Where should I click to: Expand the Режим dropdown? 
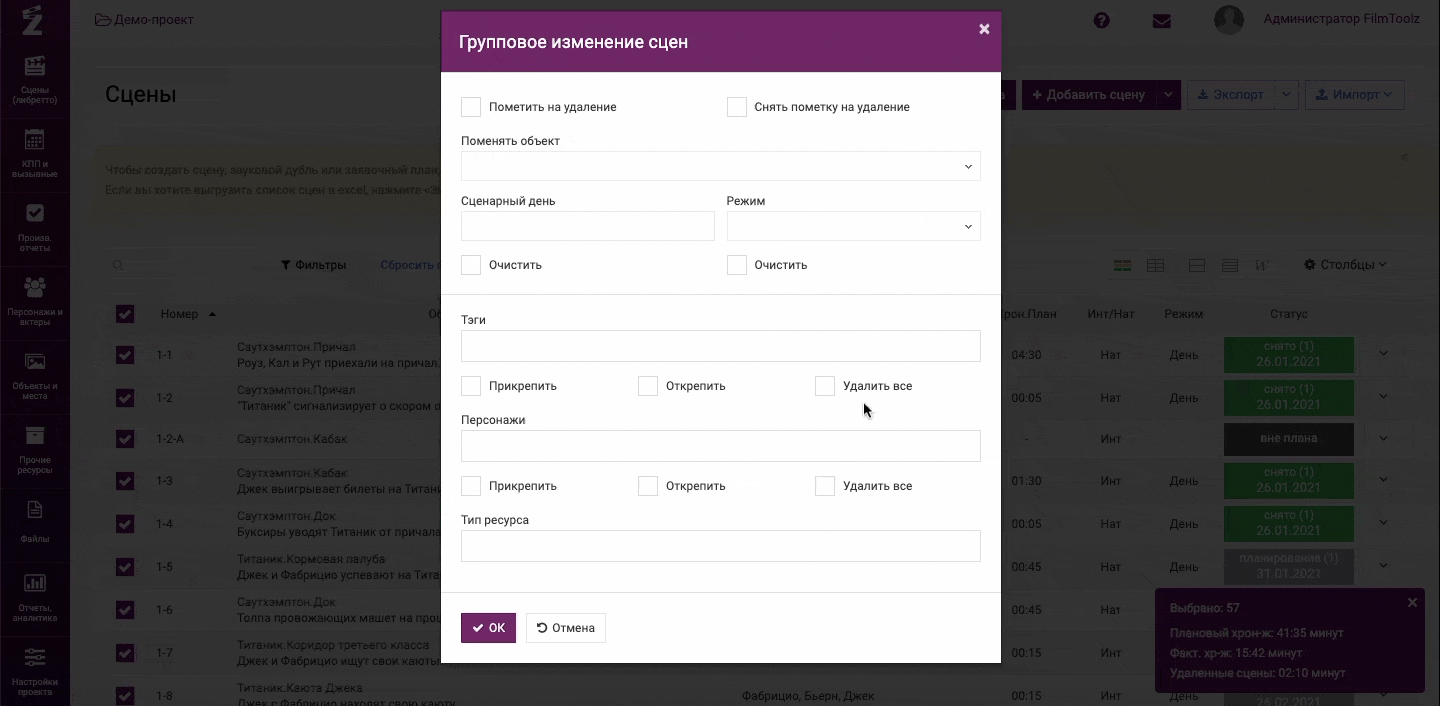coord(854,226)
